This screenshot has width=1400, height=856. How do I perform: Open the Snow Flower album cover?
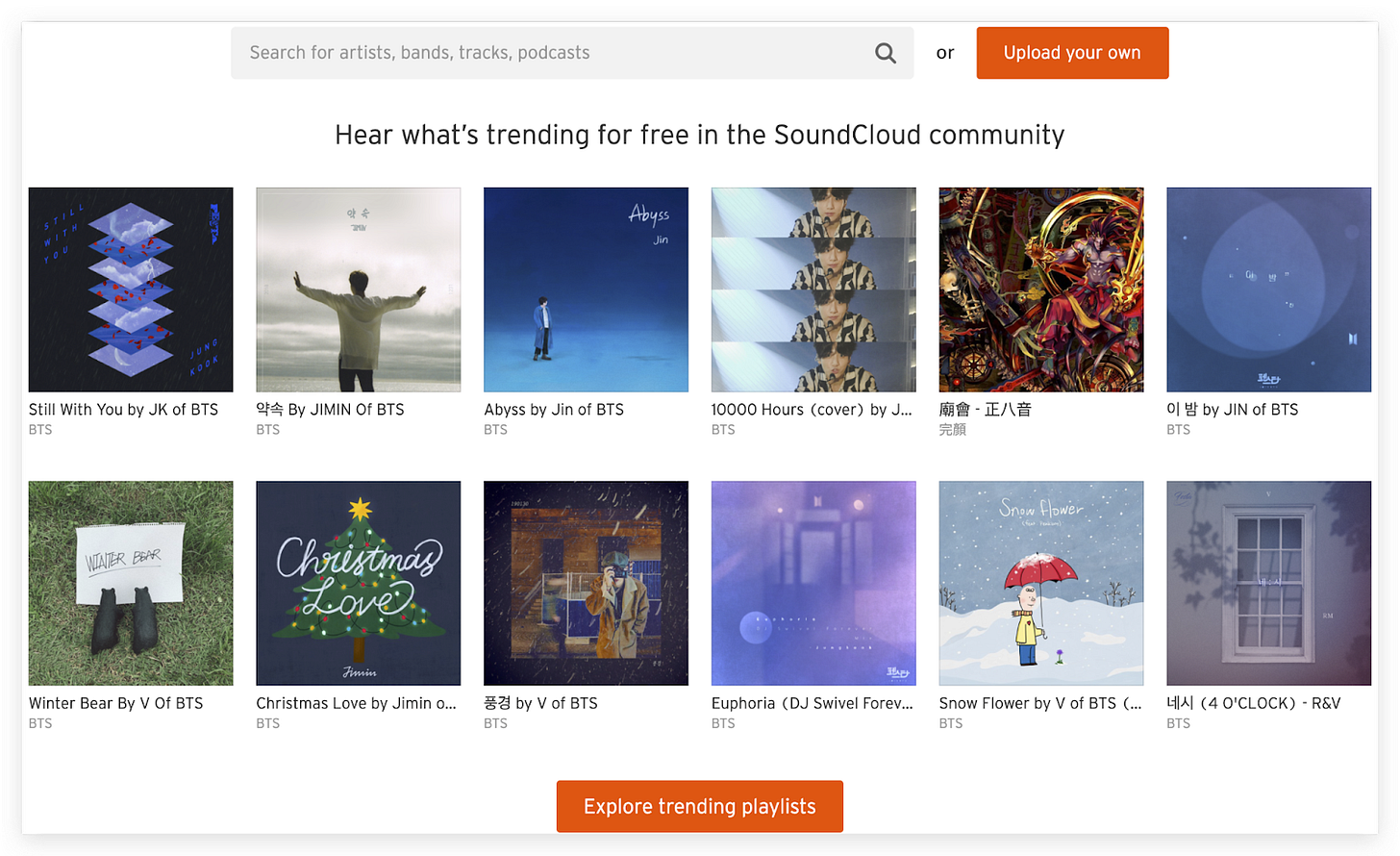click(1041, 583)
